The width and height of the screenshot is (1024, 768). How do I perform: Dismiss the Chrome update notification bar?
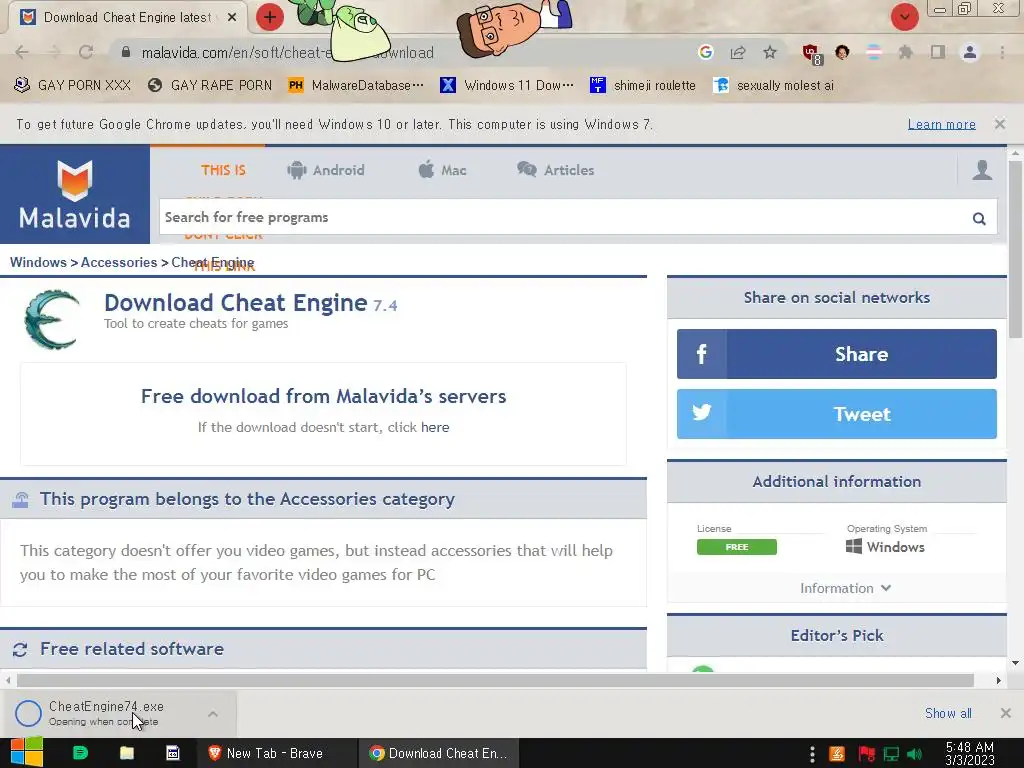(x=1000, y=123)
